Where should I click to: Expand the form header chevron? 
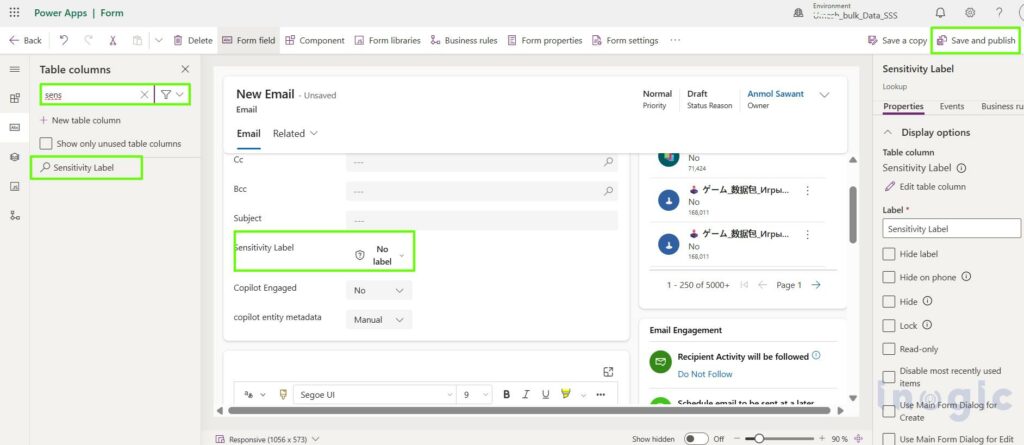coord(824,95)
